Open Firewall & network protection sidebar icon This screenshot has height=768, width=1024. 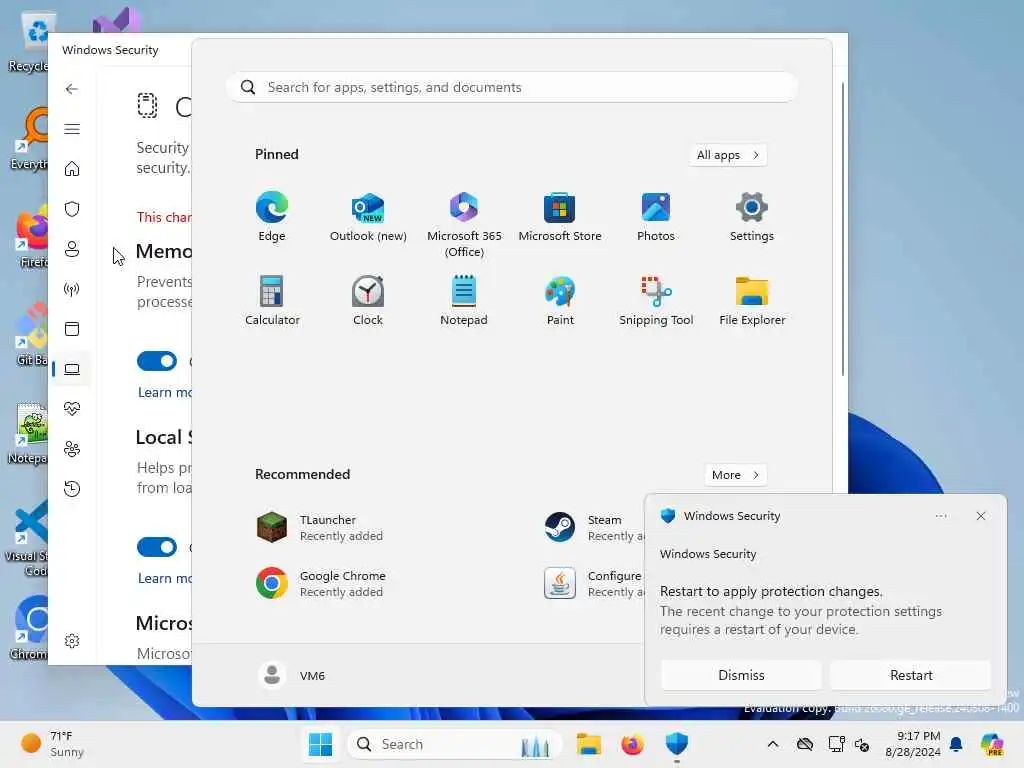click(x=72, y=289)
